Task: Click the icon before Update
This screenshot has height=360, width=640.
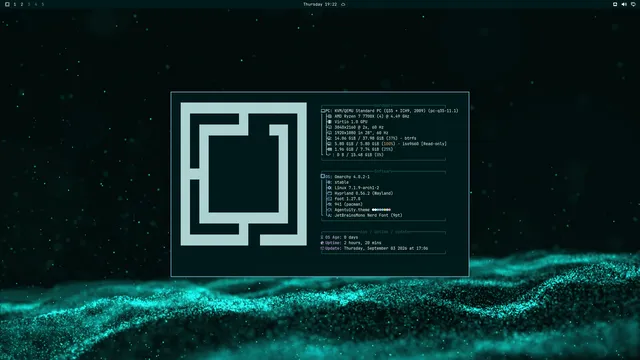Action: [322, 248]
